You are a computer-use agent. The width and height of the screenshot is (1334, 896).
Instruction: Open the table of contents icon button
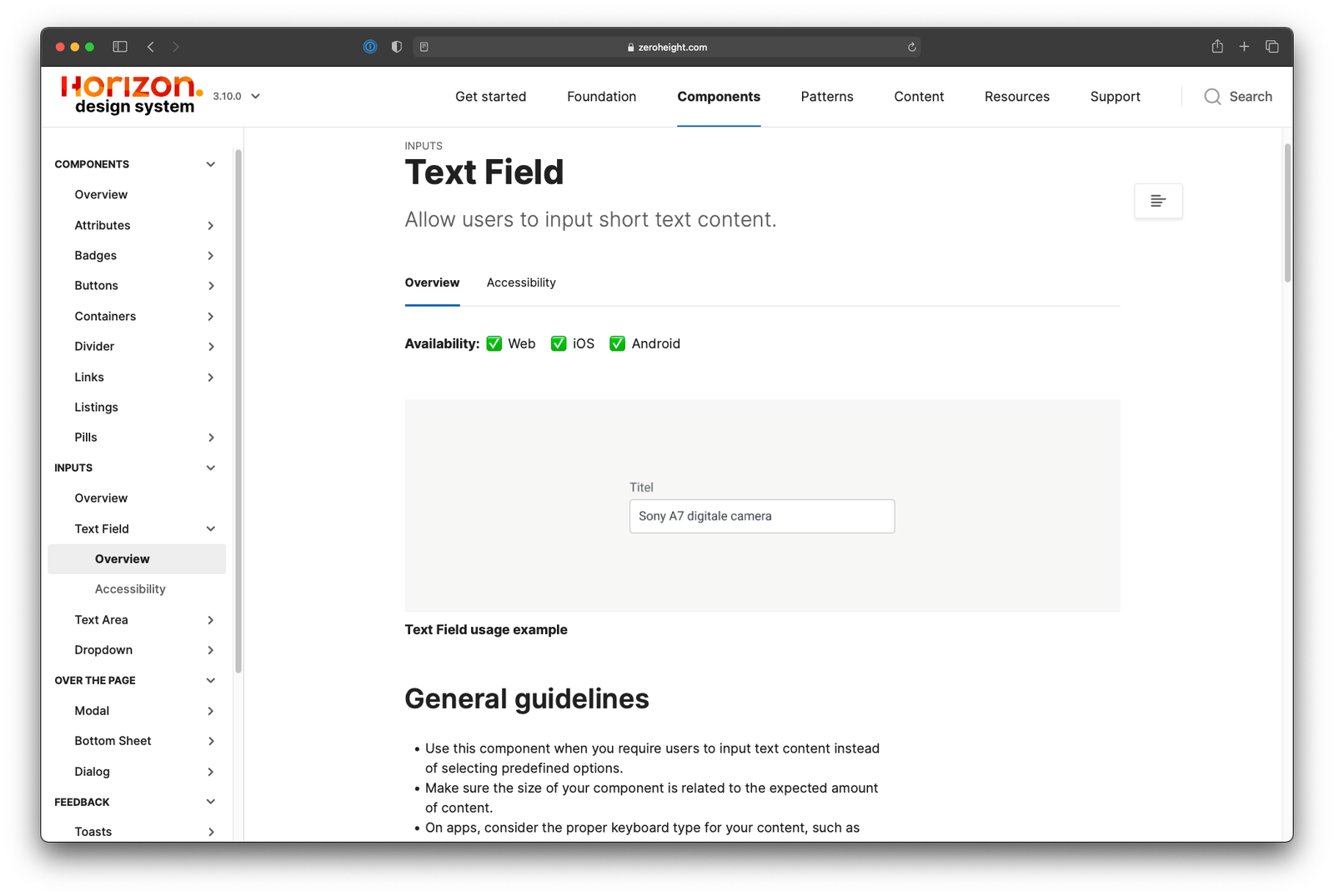[x=1158, y=201]
